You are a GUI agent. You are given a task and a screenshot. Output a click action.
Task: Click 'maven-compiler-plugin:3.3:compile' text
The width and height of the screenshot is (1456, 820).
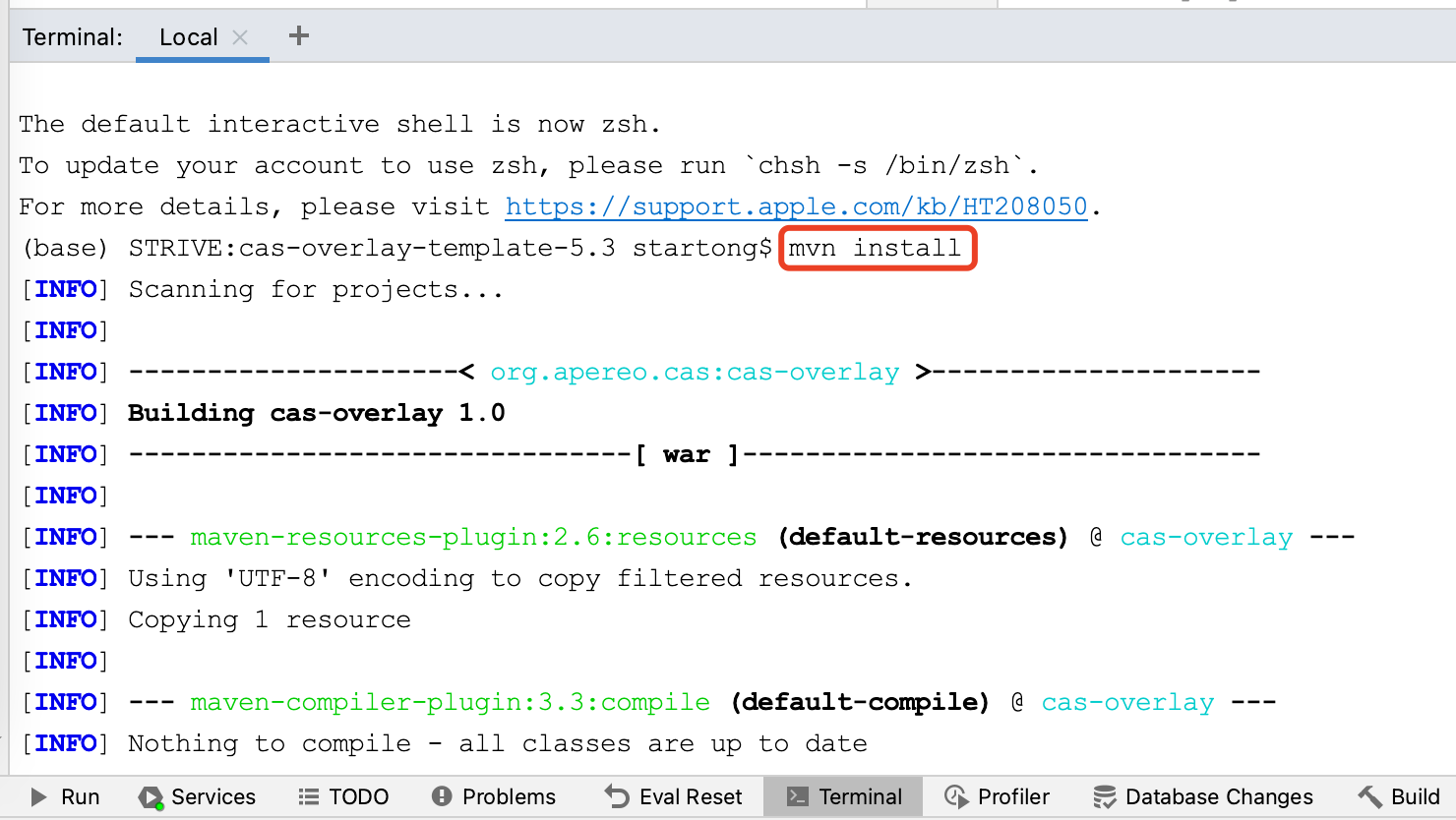[450, 702]
